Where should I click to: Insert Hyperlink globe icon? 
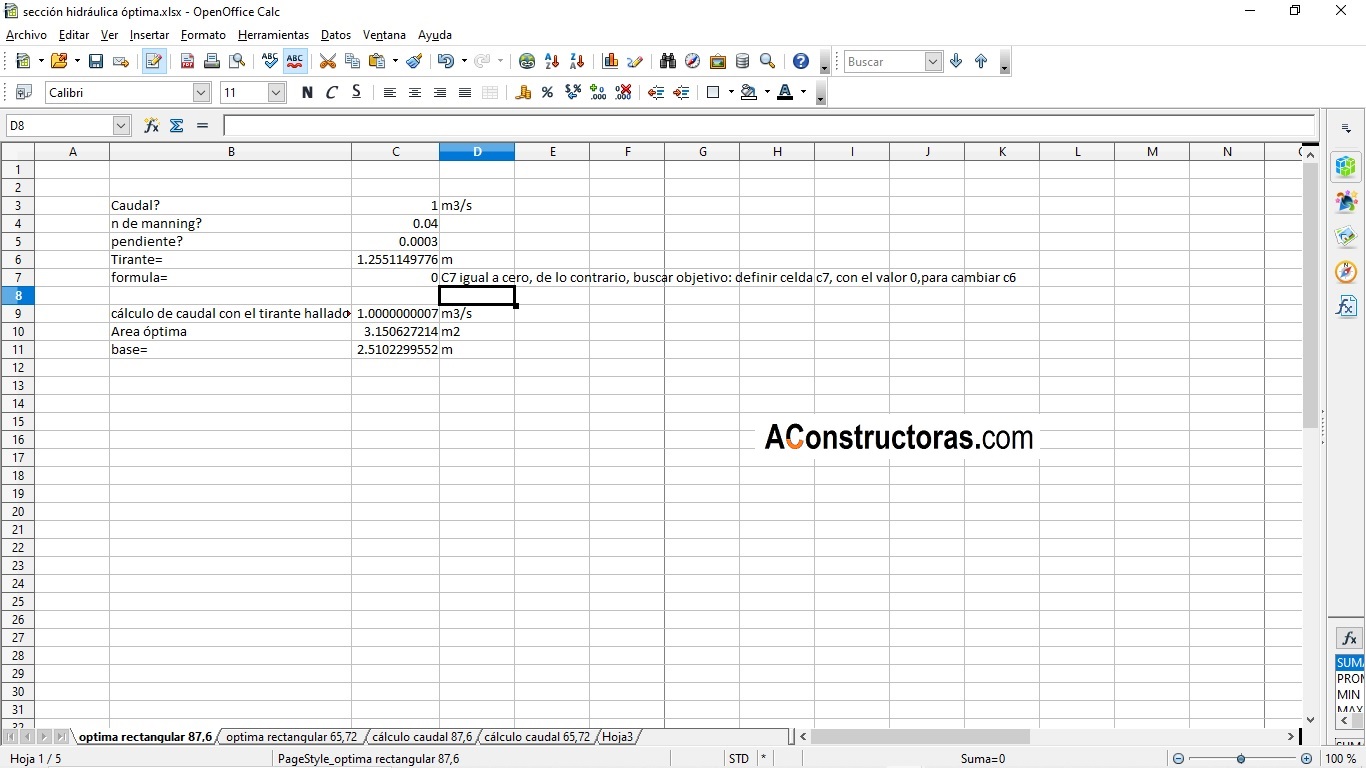pyautogui.click(x=527, y=61)
